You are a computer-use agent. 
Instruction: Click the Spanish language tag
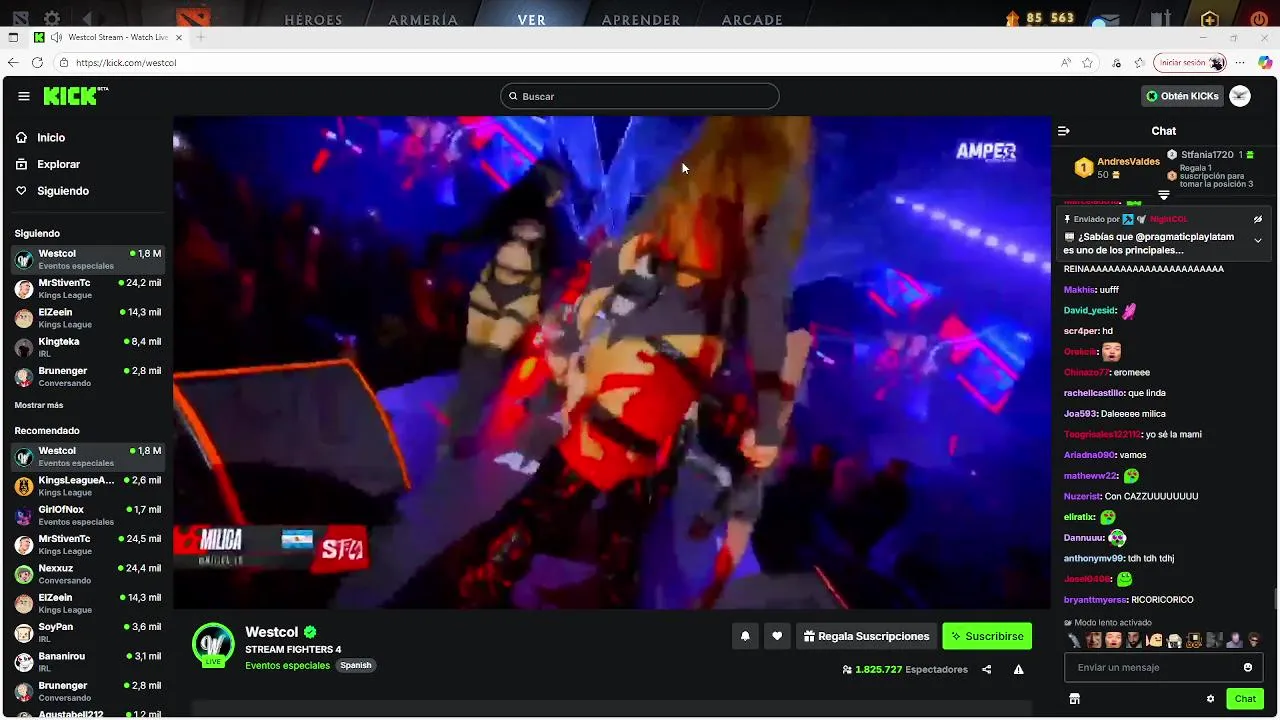(x=356, y=665)
